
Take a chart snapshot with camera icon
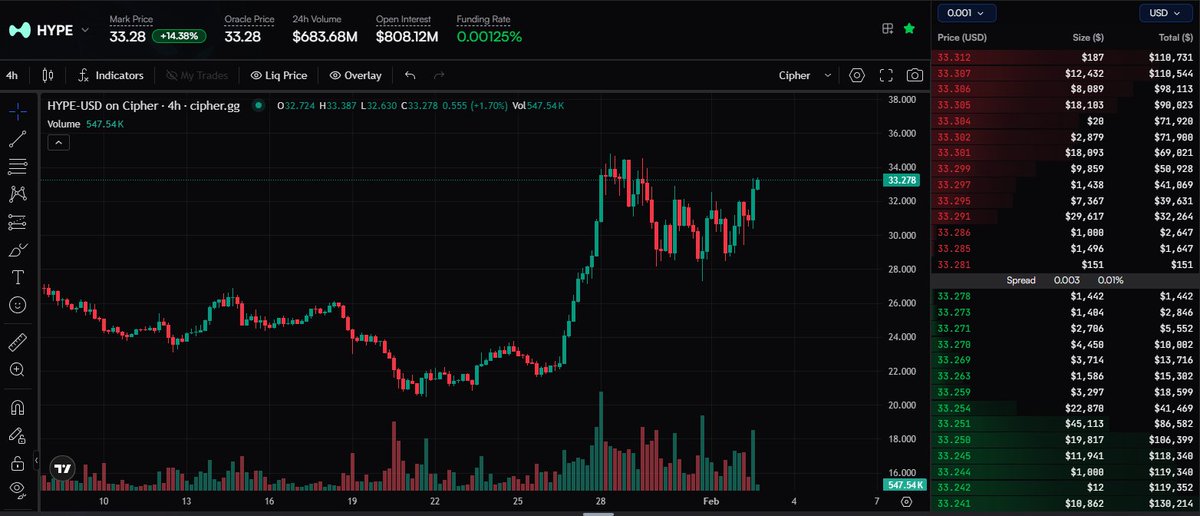click(x=914, y=75)
